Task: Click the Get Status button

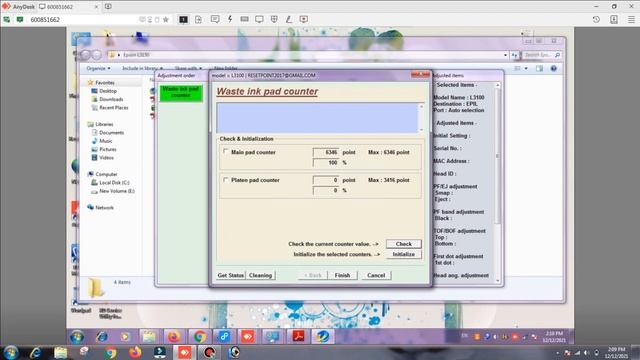Action: coord(231,275)
